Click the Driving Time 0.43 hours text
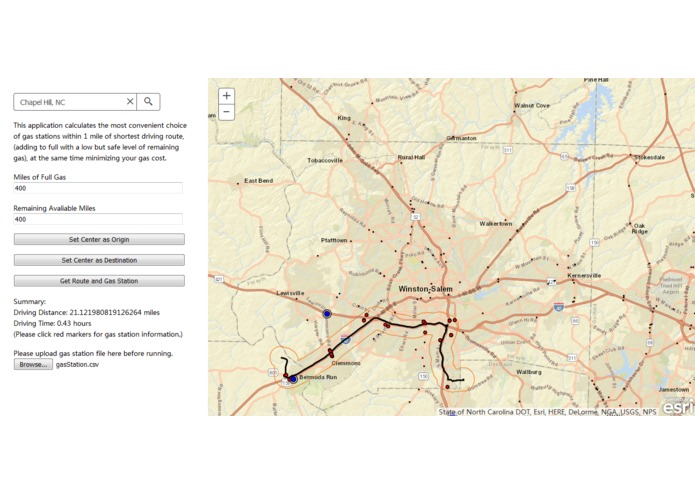This screenshot has height=494, width=695. coord(52,323)
